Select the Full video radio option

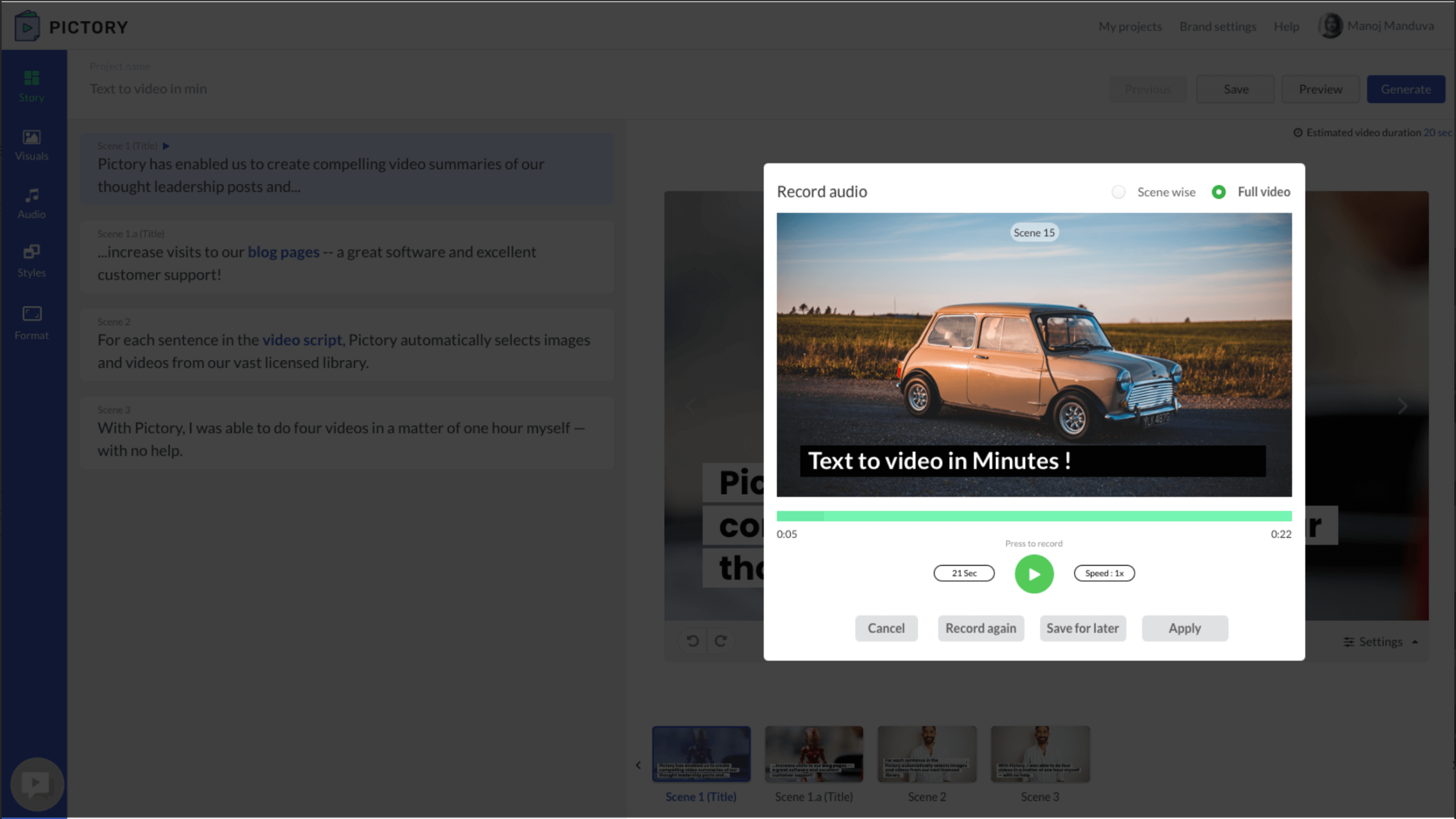1219,192
